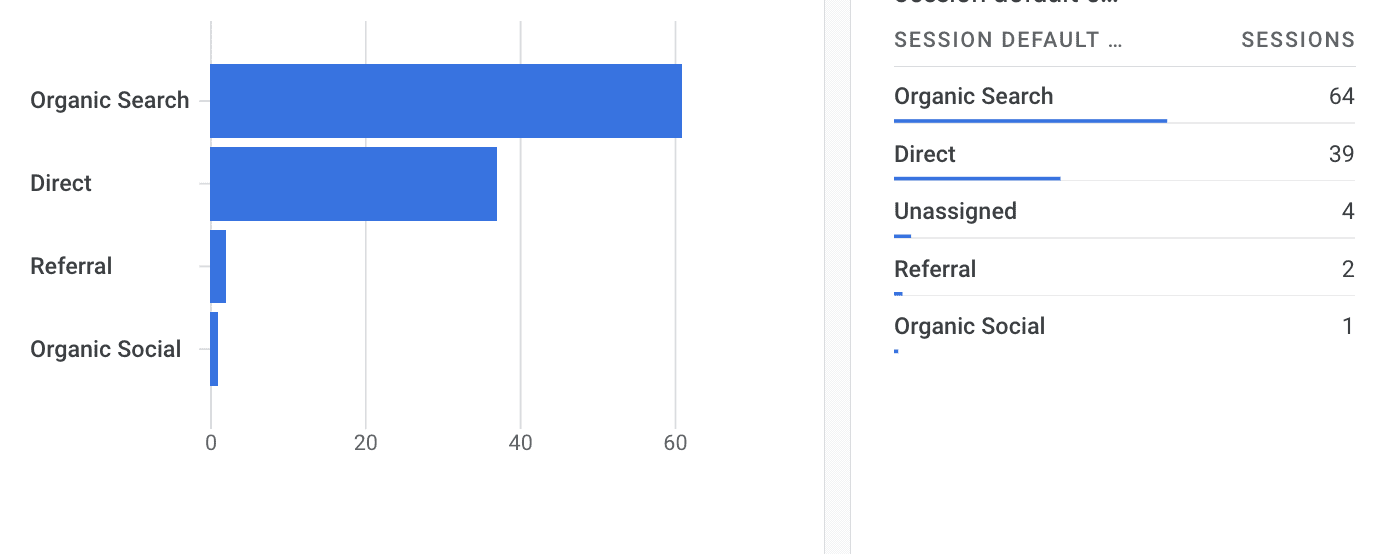
Task: Click the Organic Search bar in chart
Action: click(446, 101)
